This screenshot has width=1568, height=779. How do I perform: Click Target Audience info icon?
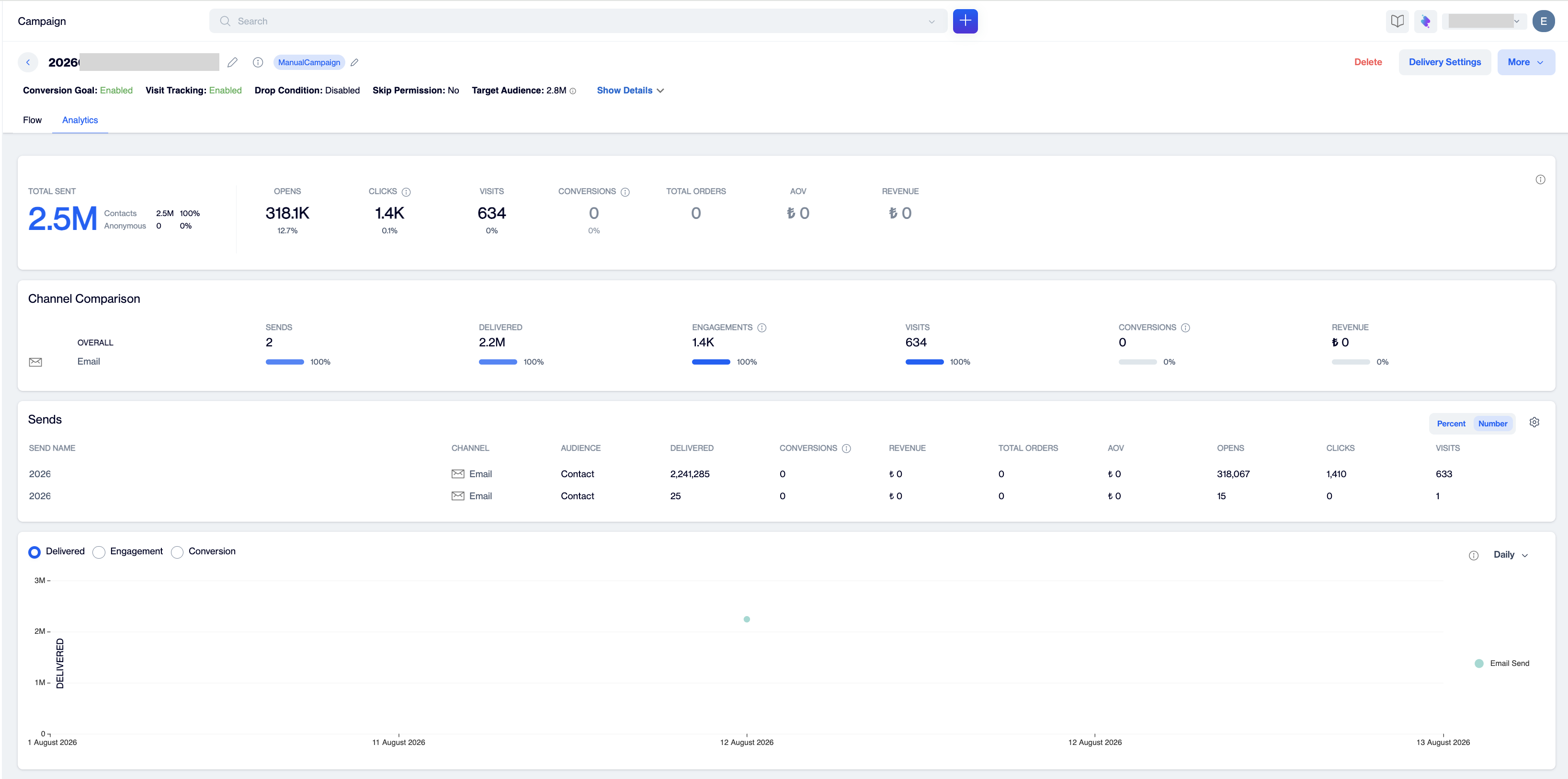click(x=573, y=91)
